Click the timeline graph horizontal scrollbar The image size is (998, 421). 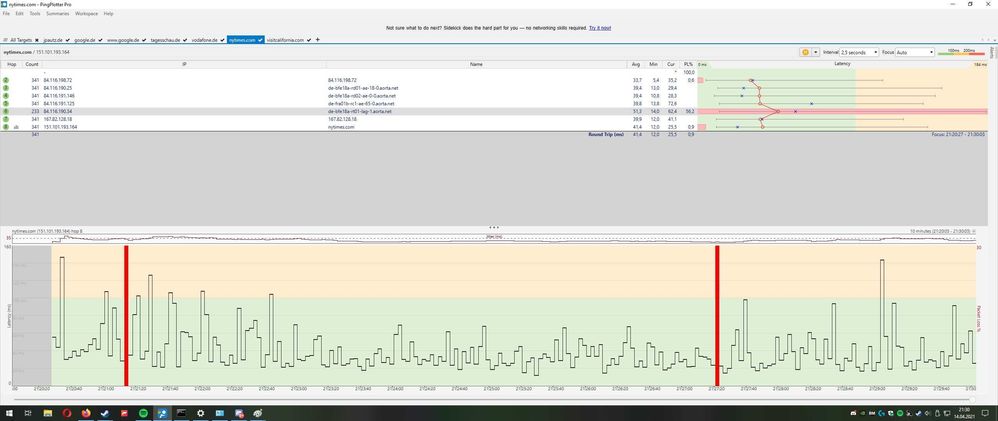(493, 399)
